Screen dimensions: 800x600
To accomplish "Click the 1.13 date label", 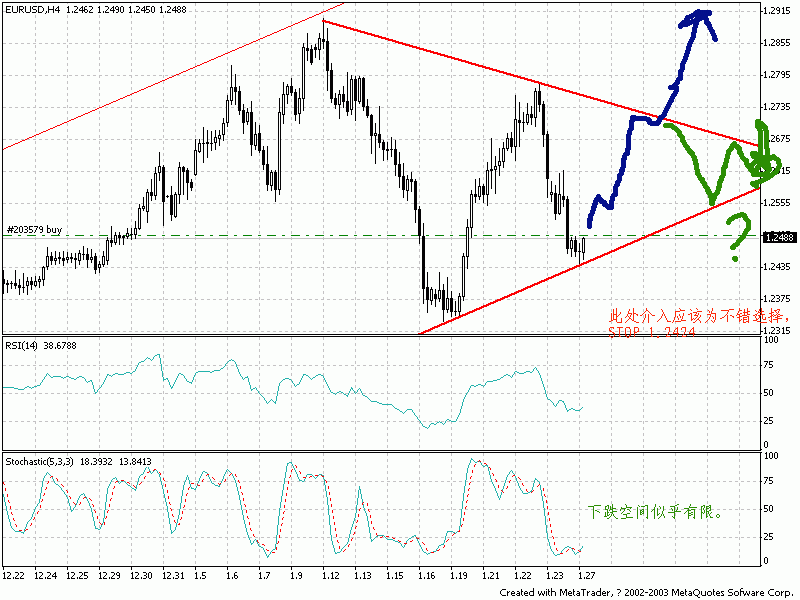I will pyautogui.click(x=363, y=576).
